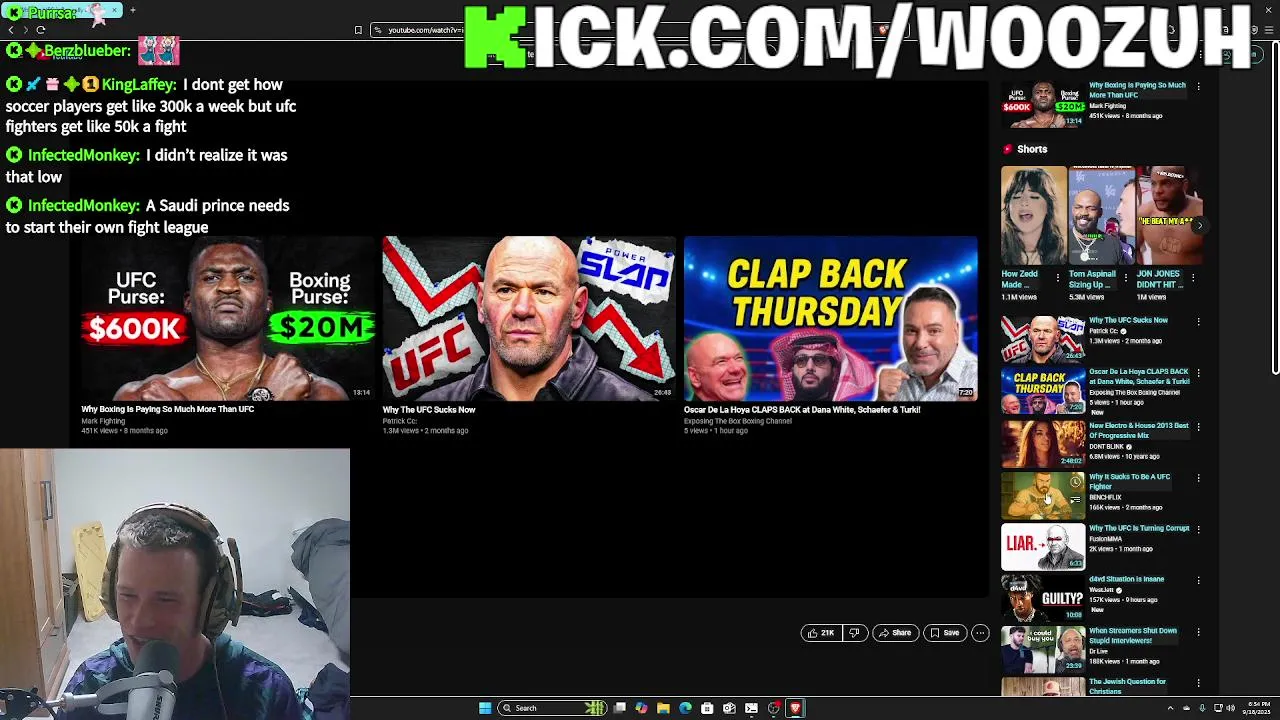Open options for 'The Jewish Question for Christians'

[1198, 684]
